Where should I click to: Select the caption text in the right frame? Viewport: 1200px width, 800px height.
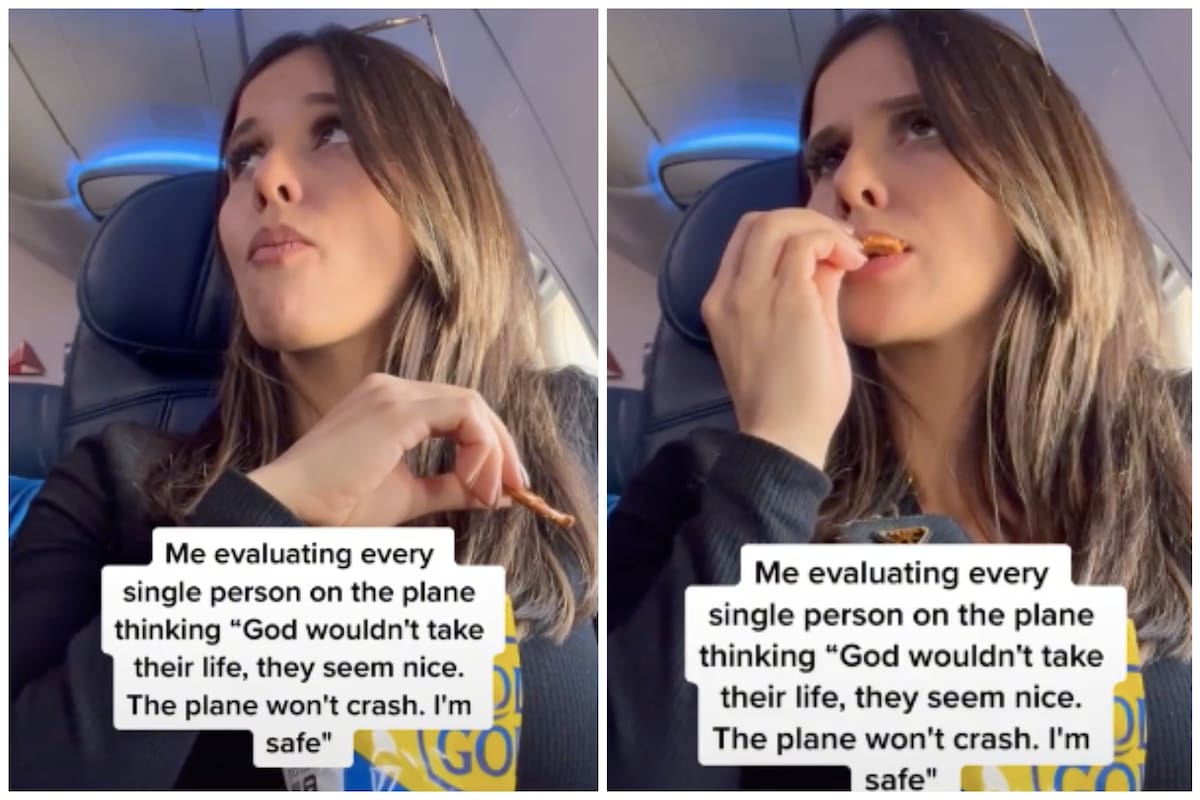pos(905,669)
